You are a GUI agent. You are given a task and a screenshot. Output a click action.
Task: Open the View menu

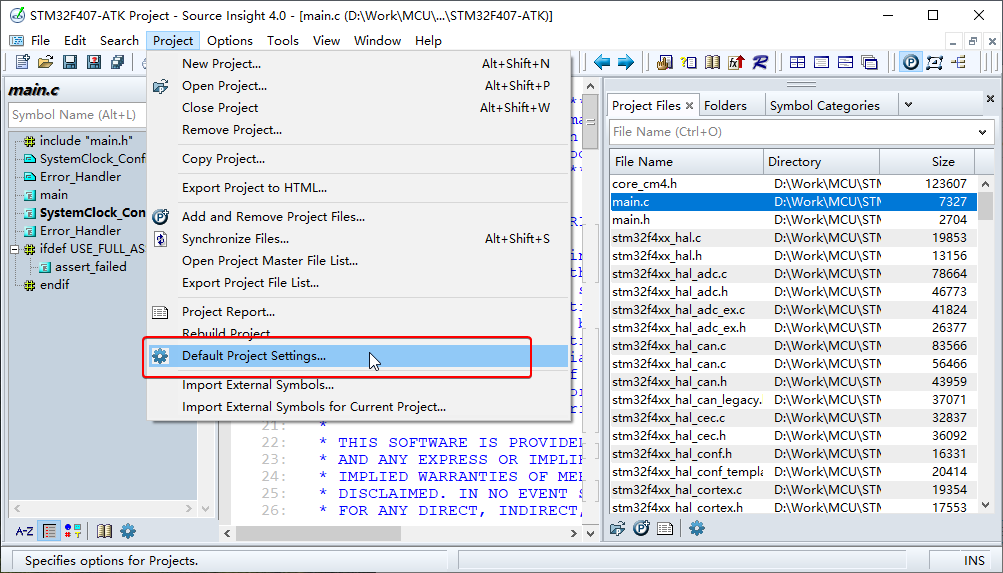tap(326, 40)
